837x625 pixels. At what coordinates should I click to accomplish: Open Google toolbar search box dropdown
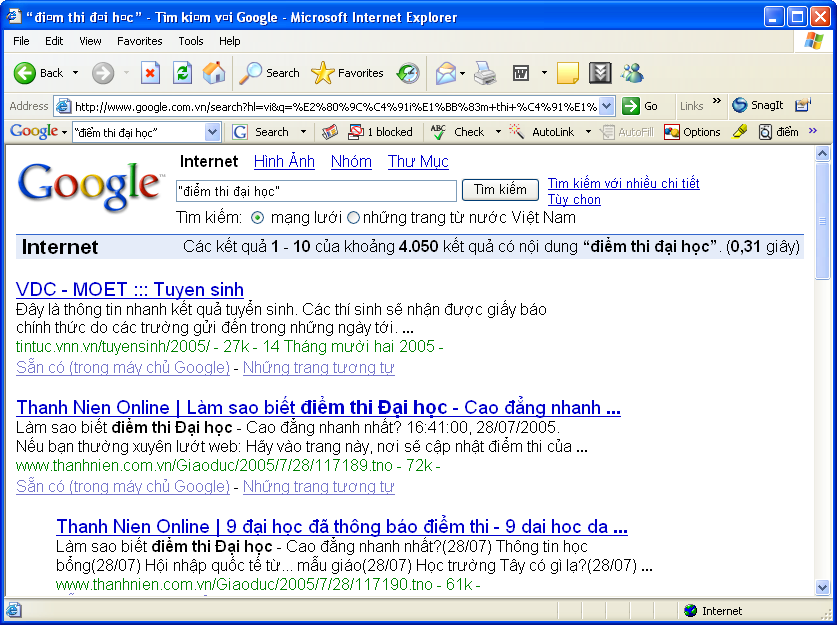click(212, 132)
